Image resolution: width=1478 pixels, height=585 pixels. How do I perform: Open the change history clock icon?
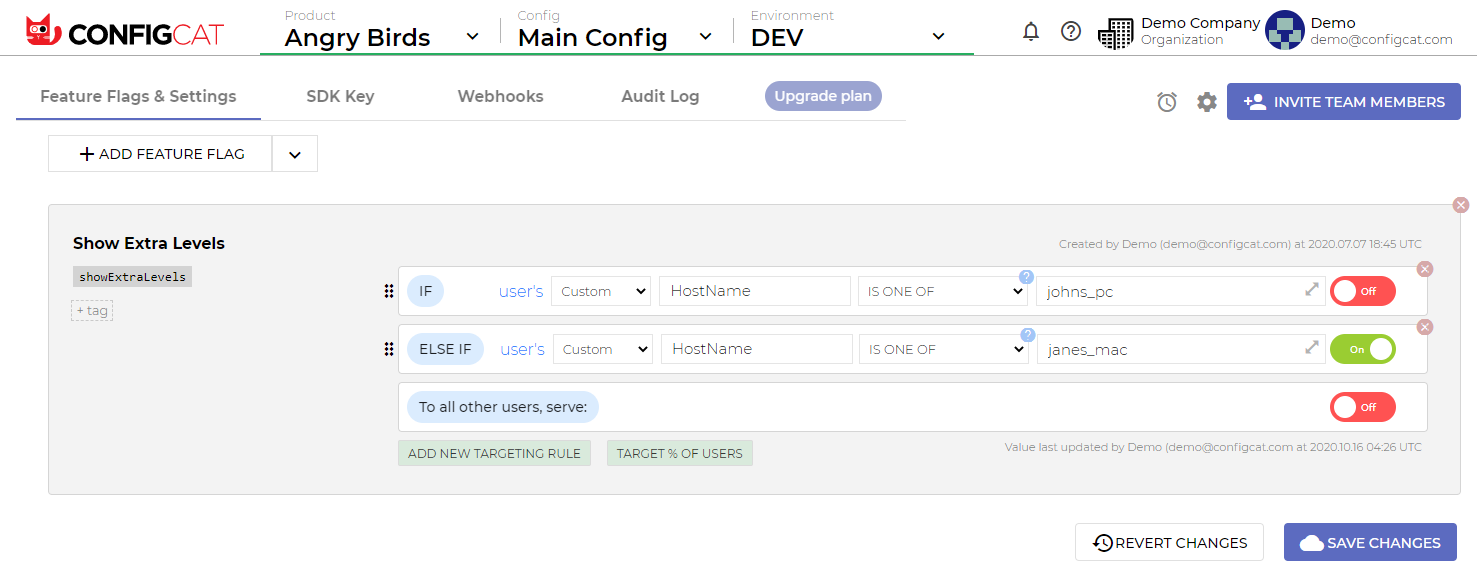pyautogui.click(x=1167, y=101)
